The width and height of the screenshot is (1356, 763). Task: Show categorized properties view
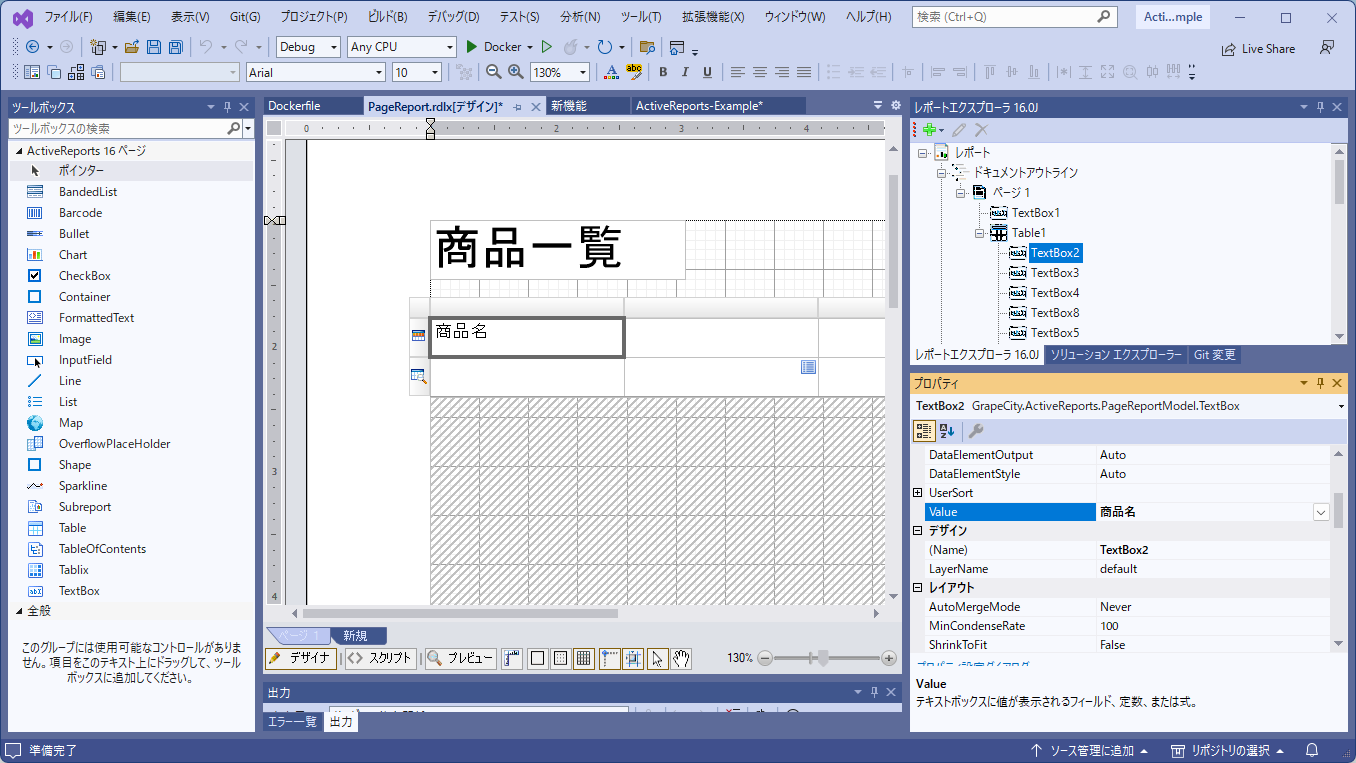[925, 431]
